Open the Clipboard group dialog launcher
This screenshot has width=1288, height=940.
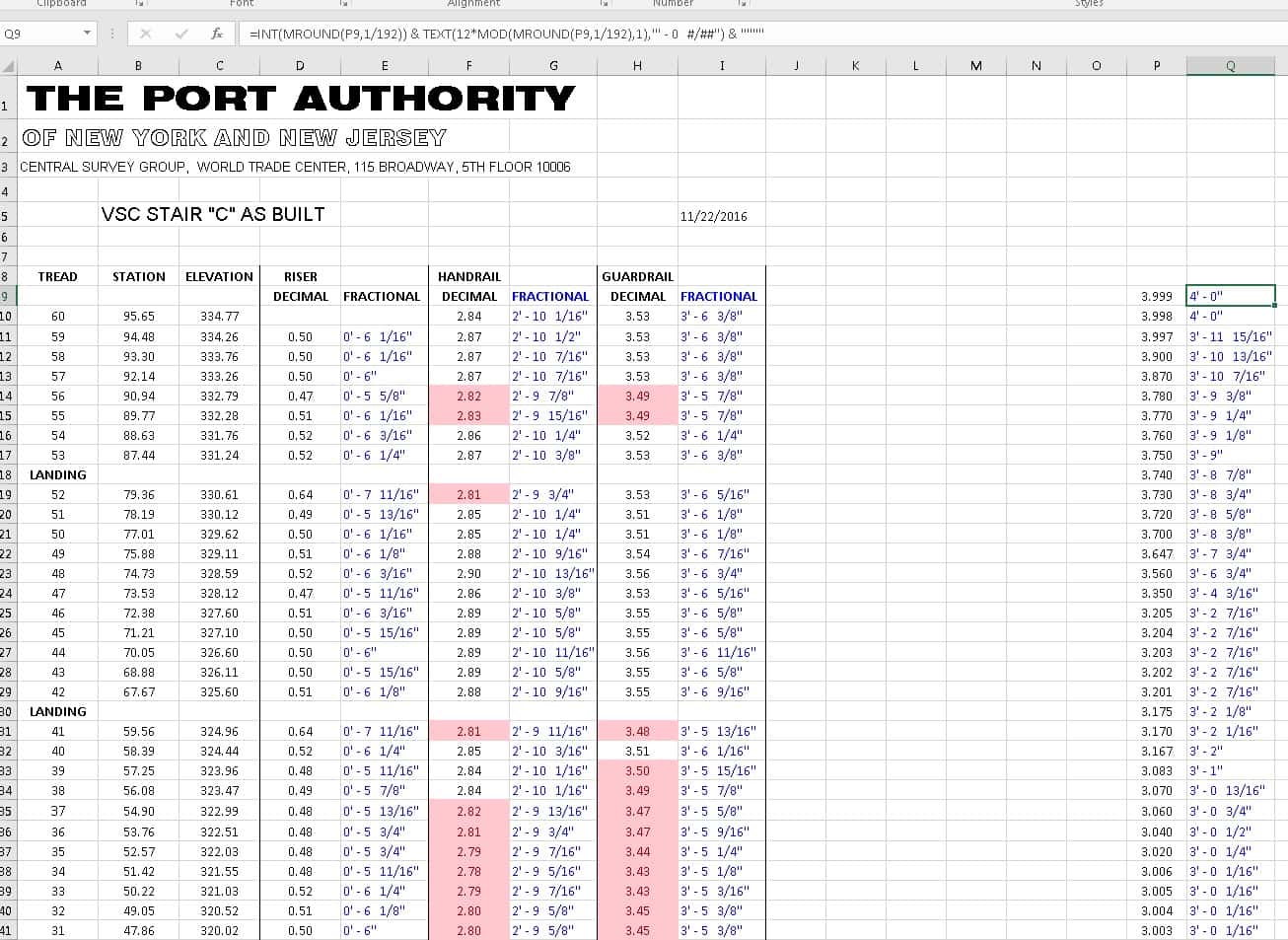click(140, 4)
